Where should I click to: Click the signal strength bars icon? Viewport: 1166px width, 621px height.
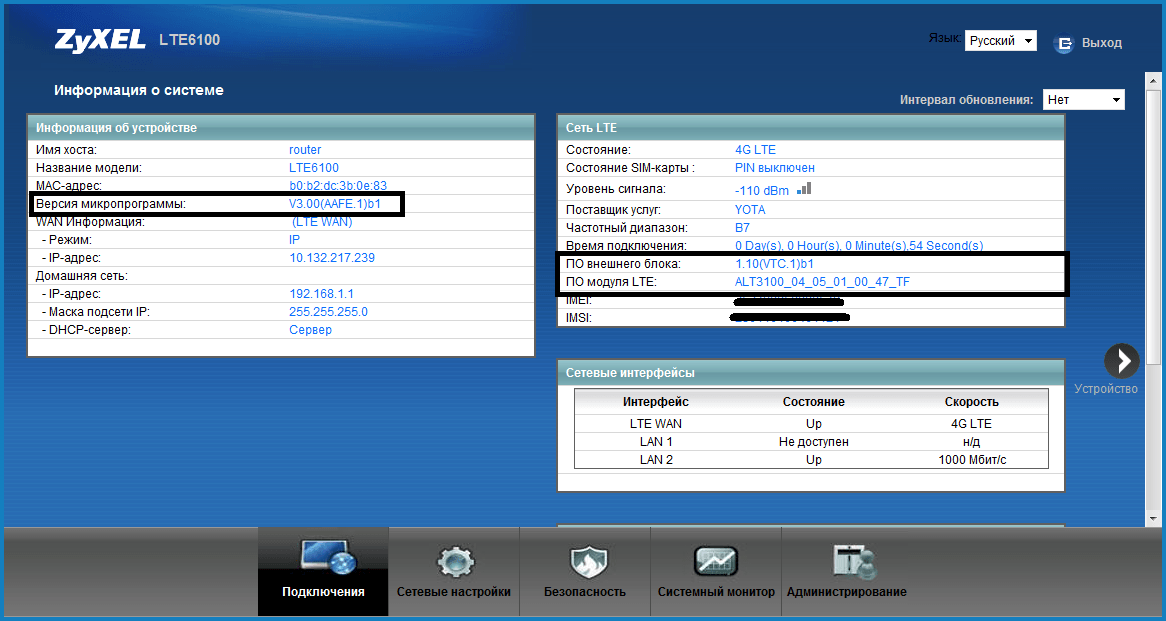(805, 188)
